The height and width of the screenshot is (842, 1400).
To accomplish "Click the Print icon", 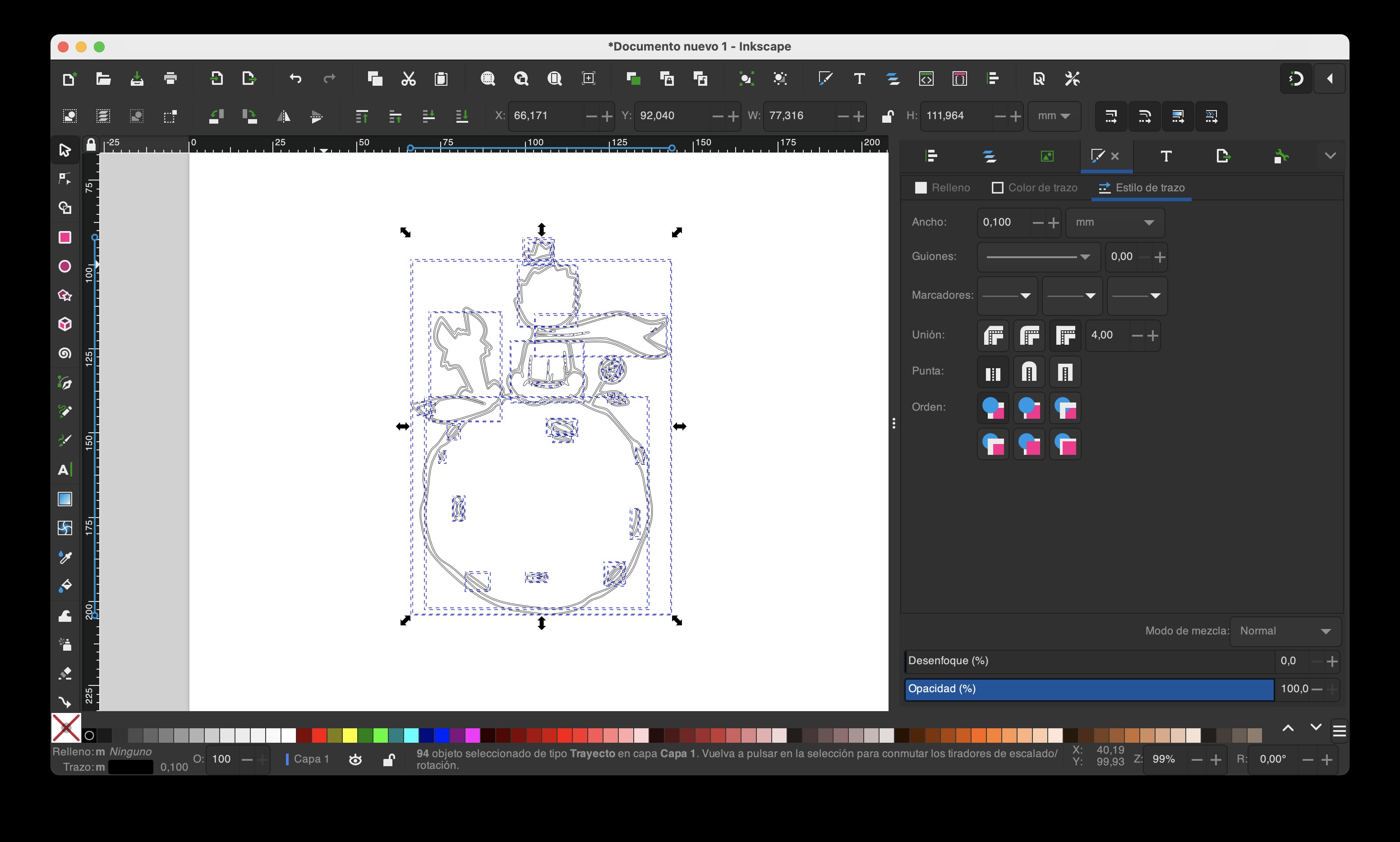I will tap(170, 79).
